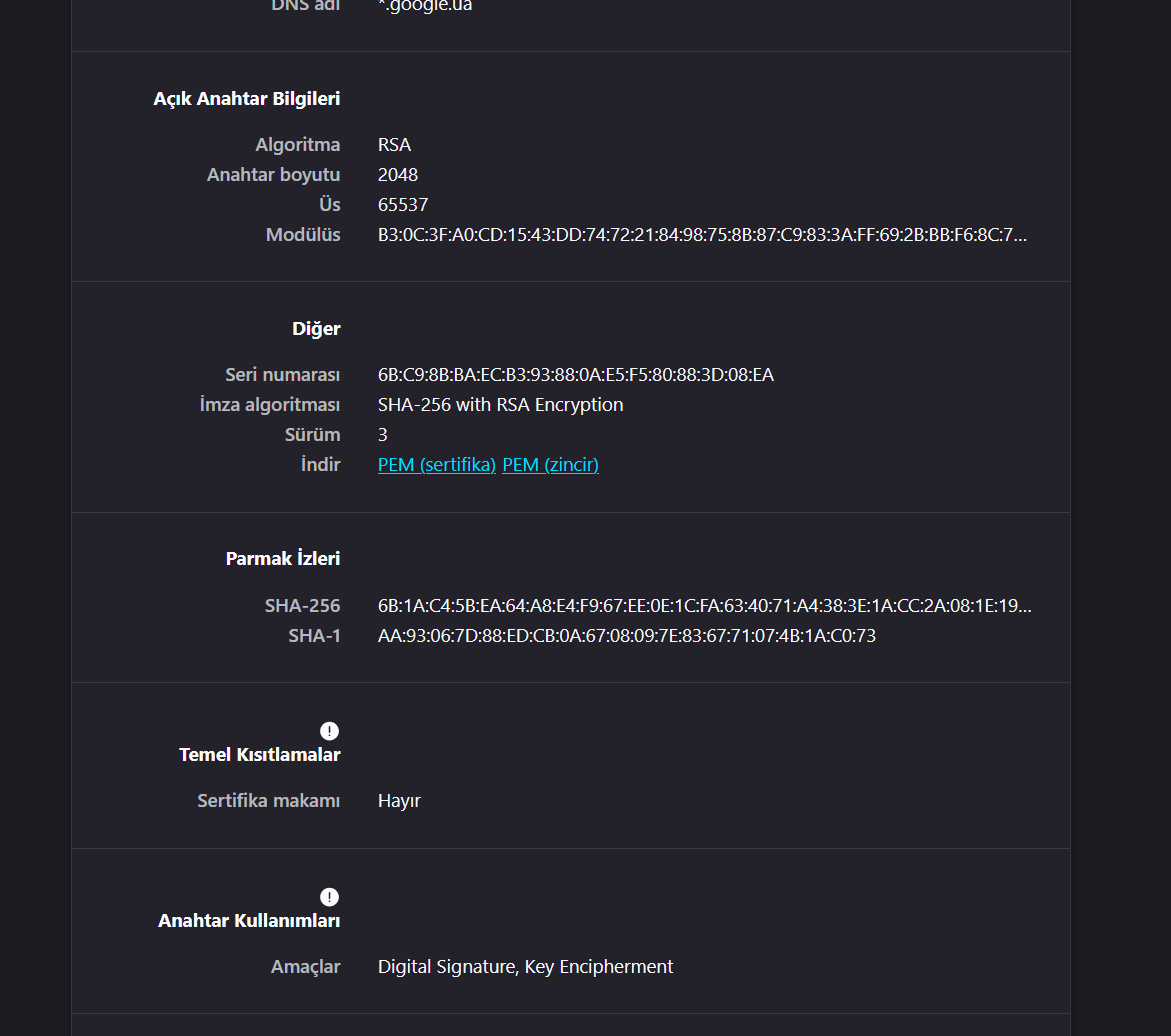Image resolution: width=1171 pixels, height=1036 pixels.
Task: Click the Parmak İzleri section heading
Action: [283, 558]
